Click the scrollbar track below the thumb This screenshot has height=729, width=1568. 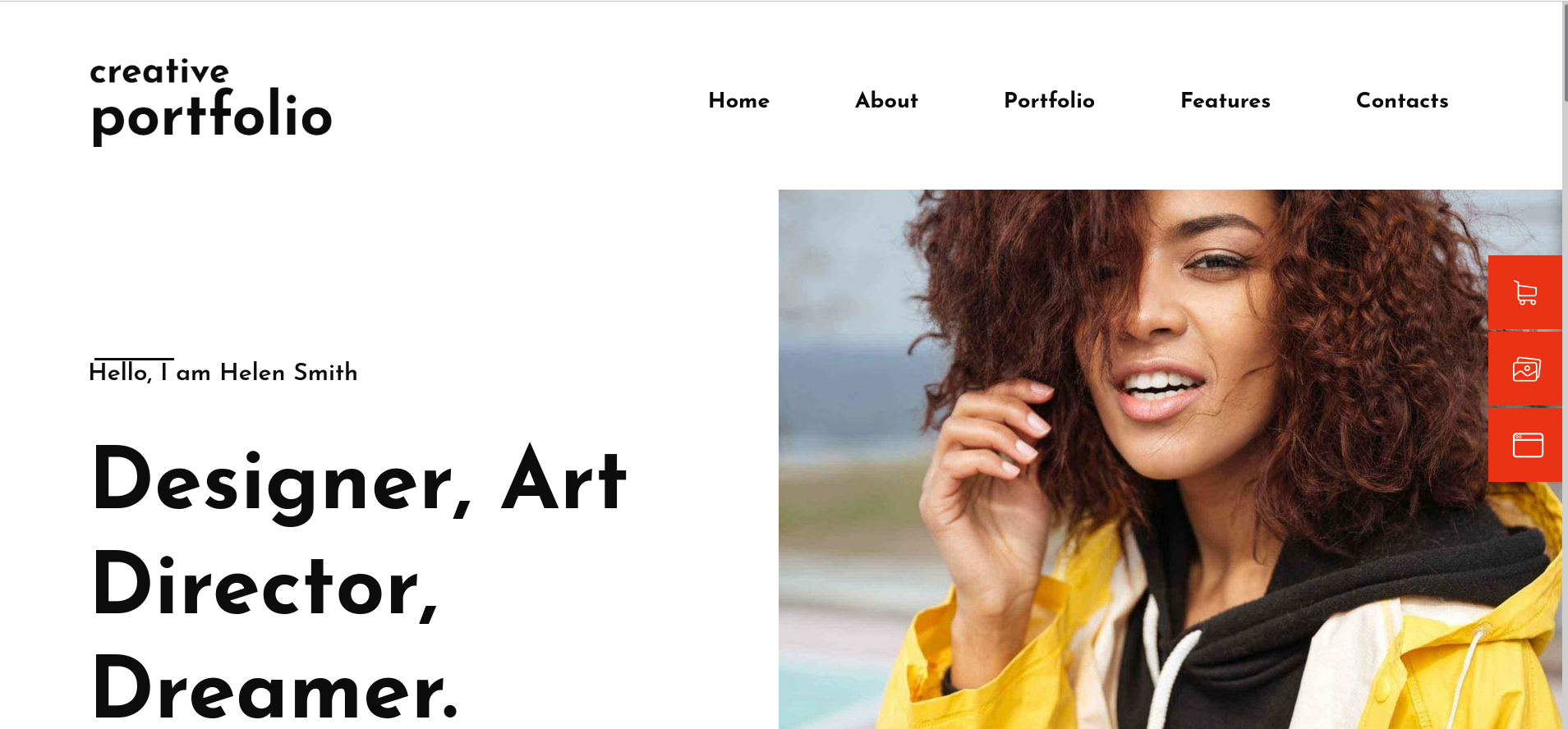point(1565,410)
